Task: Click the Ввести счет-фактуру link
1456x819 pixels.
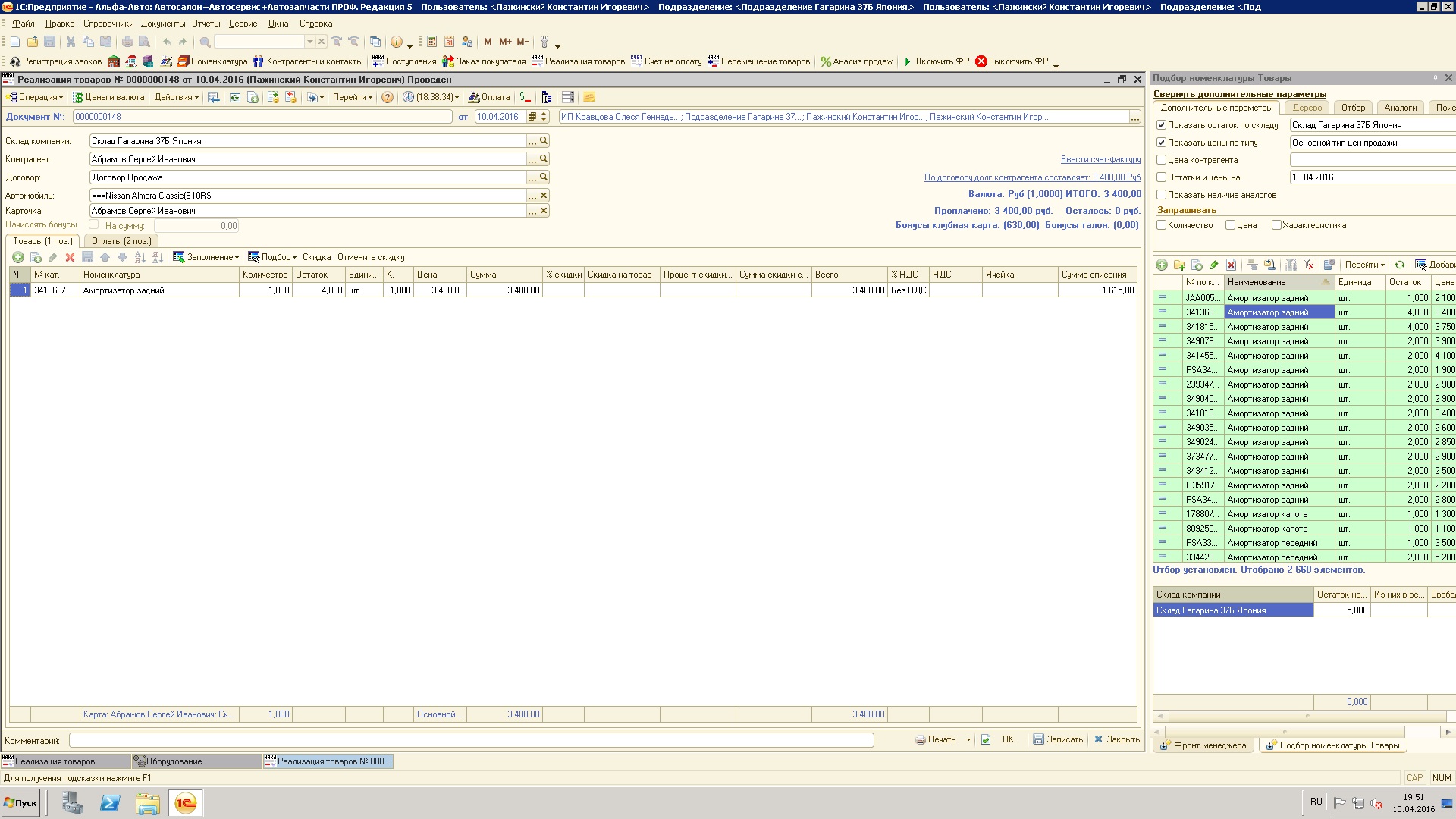Action: [1100, 159]
